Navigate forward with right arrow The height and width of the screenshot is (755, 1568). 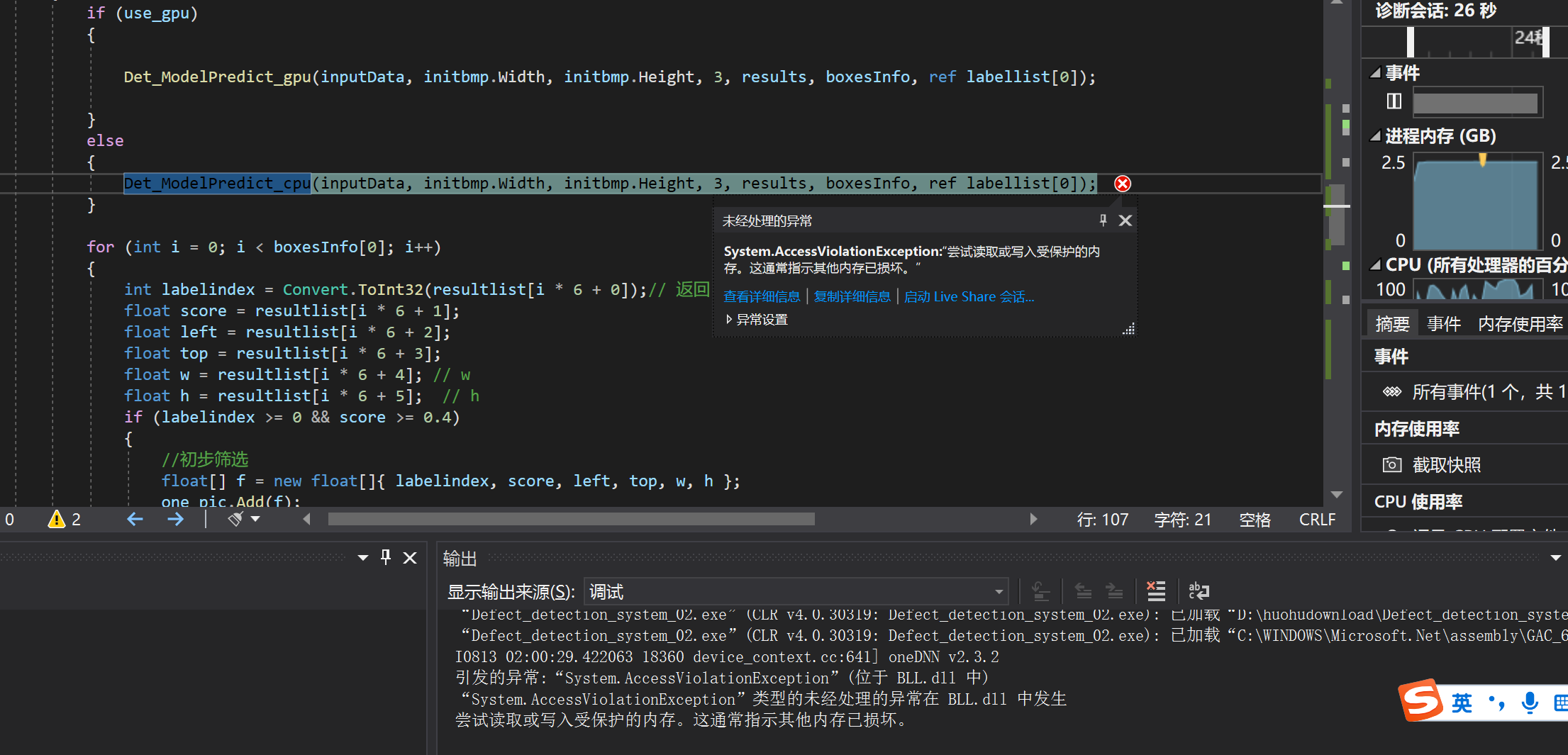(x=175, y=520)
